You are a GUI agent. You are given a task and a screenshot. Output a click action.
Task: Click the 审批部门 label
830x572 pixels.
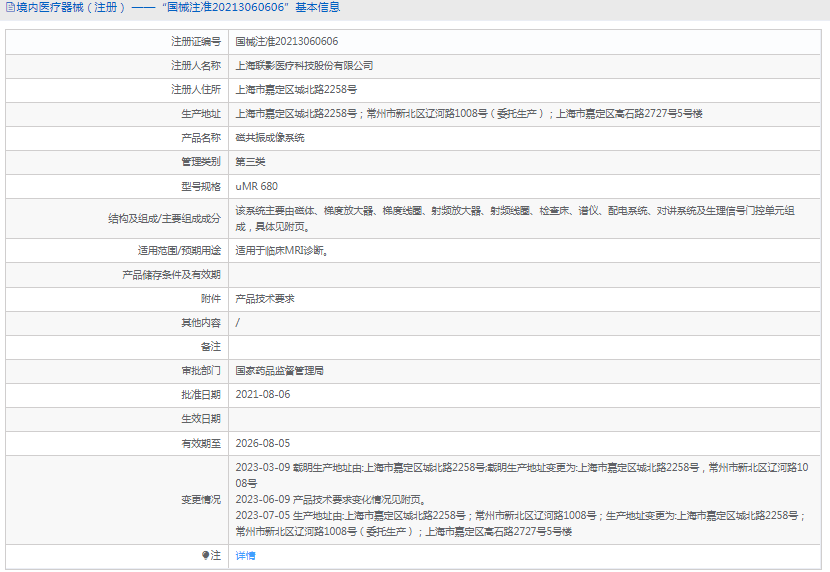(201, 371)
